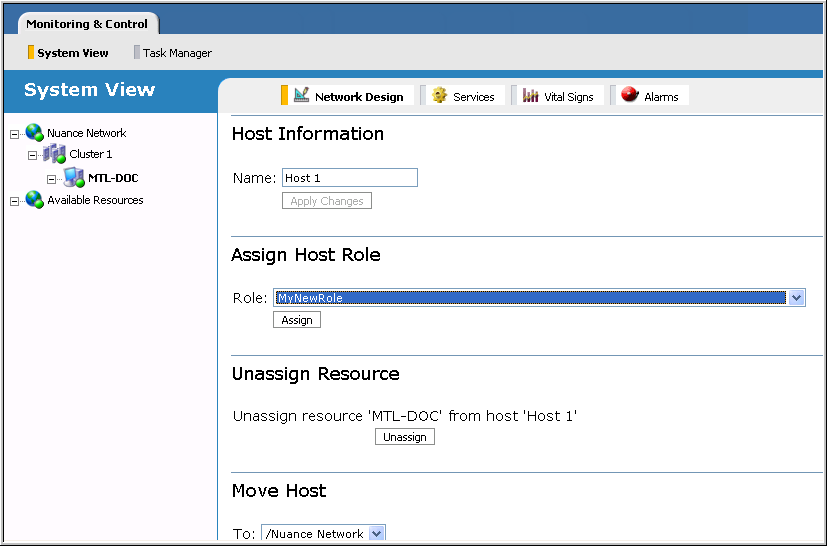827x546 pixels.
Task: Click the Host Name input field
Action: pyautogui.click(x=350, y=178)
